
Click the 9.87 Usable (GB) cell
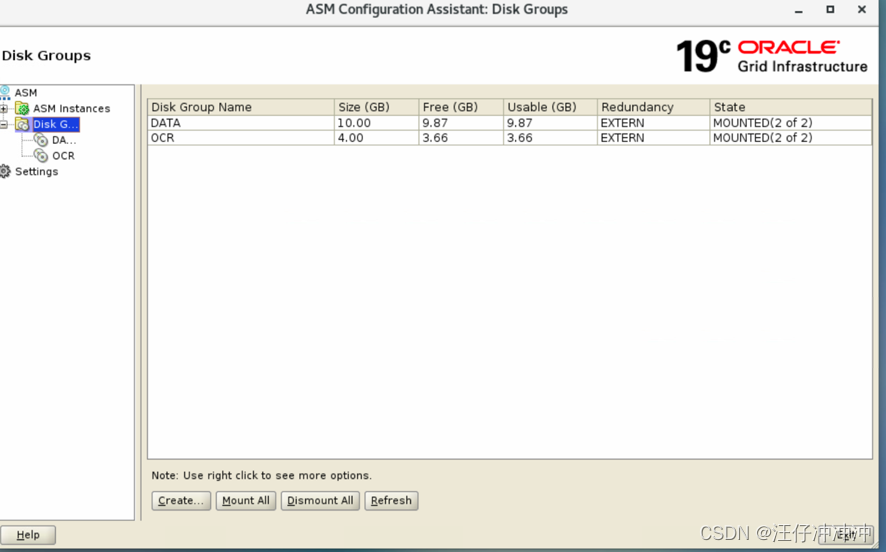[x=550, y=123]
